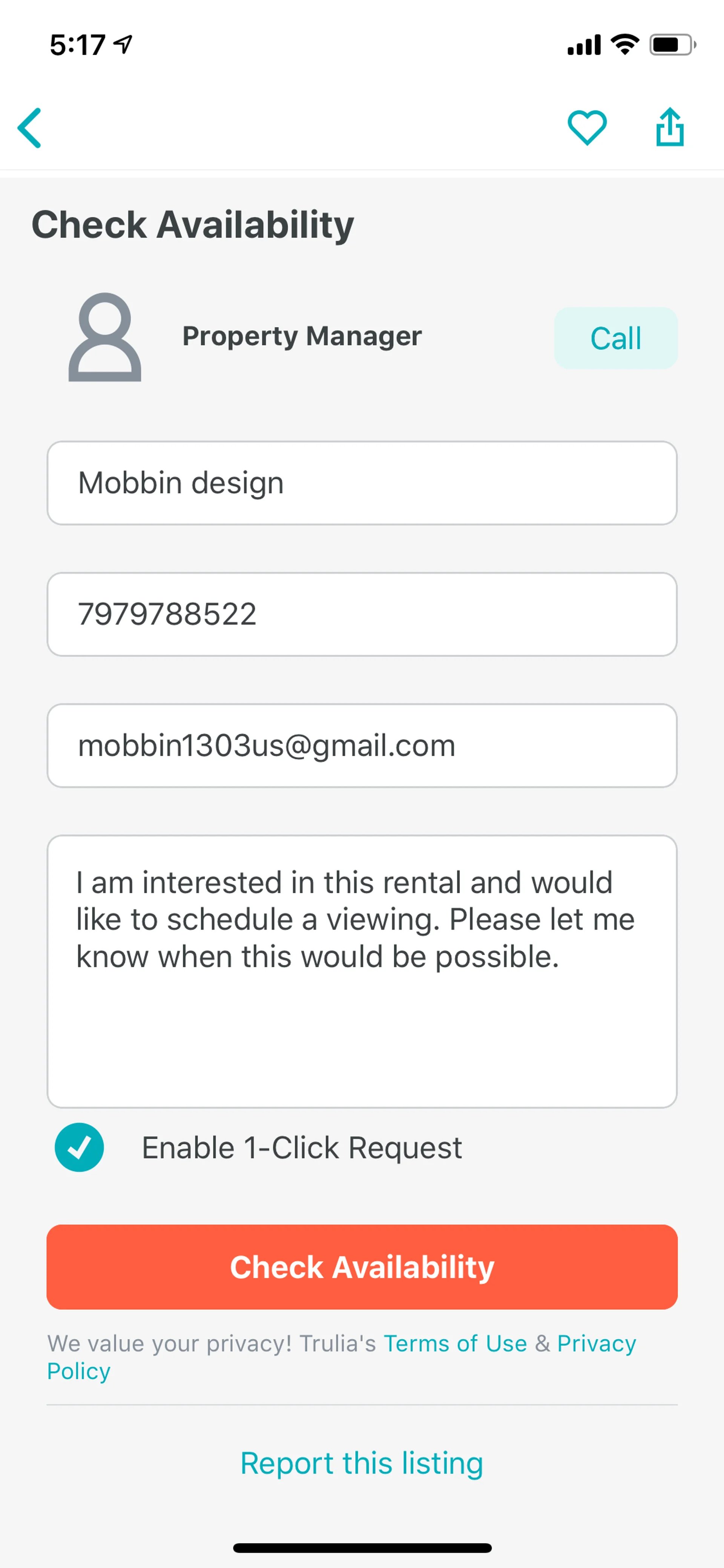724x1568 pixels.
Task: Uncheck the Enable 1-Click Request checkbox
Action: [79, 1147]
